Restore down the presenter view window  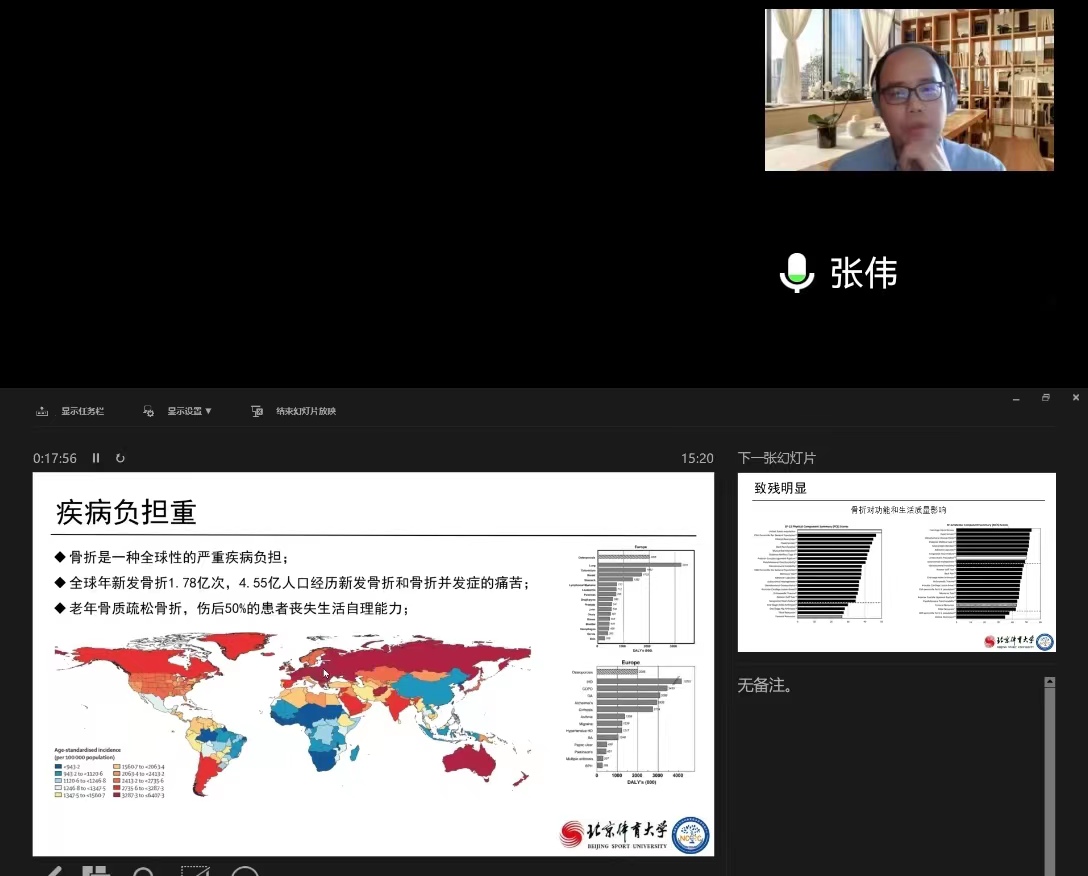point(1045,398)
